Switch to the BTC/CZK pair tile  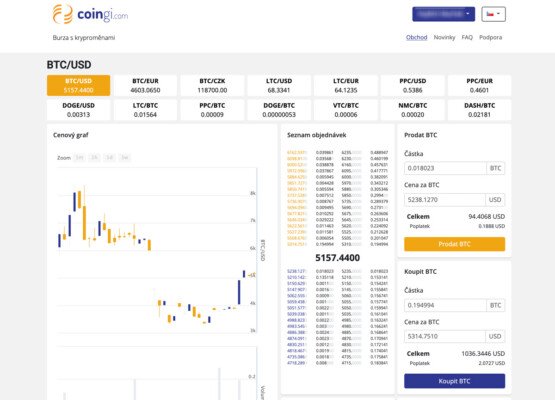tap(212, 85)
